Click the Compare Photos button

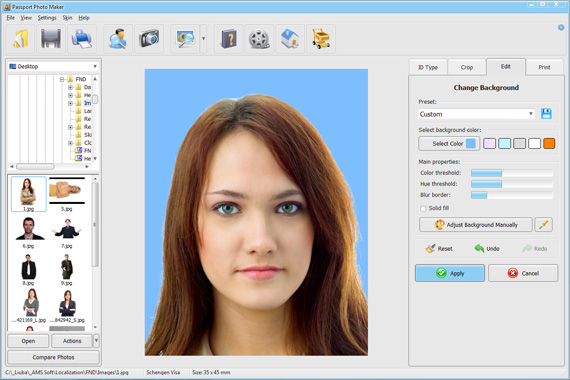coord(53,357)
